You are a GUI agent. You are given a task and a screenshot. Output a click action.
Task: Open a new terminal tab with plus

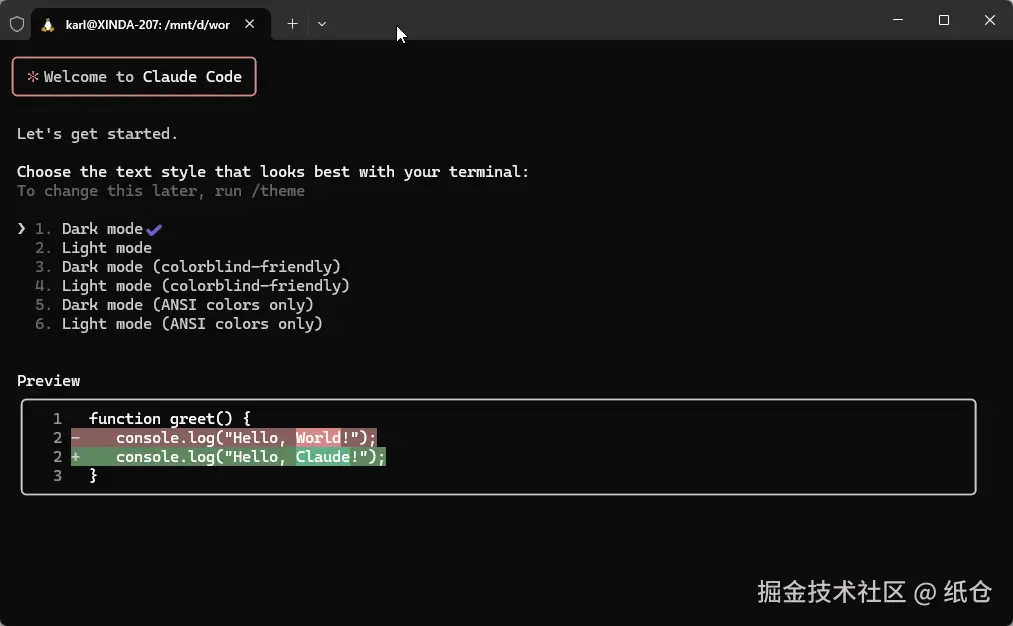coord(293,24)
